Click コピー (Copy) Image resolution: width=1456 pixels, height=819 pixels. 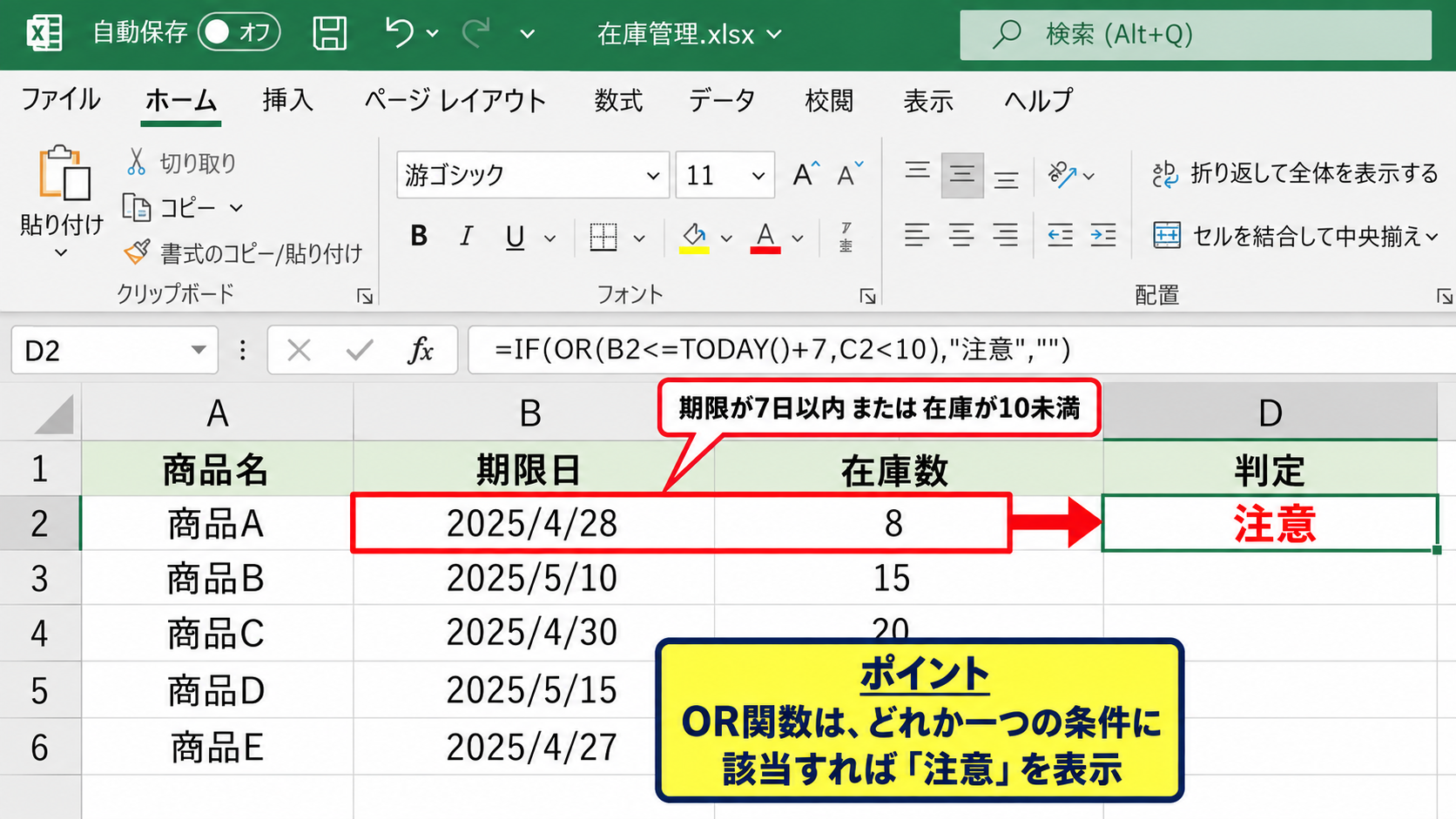pyautogui.click(x=170, y=208)
